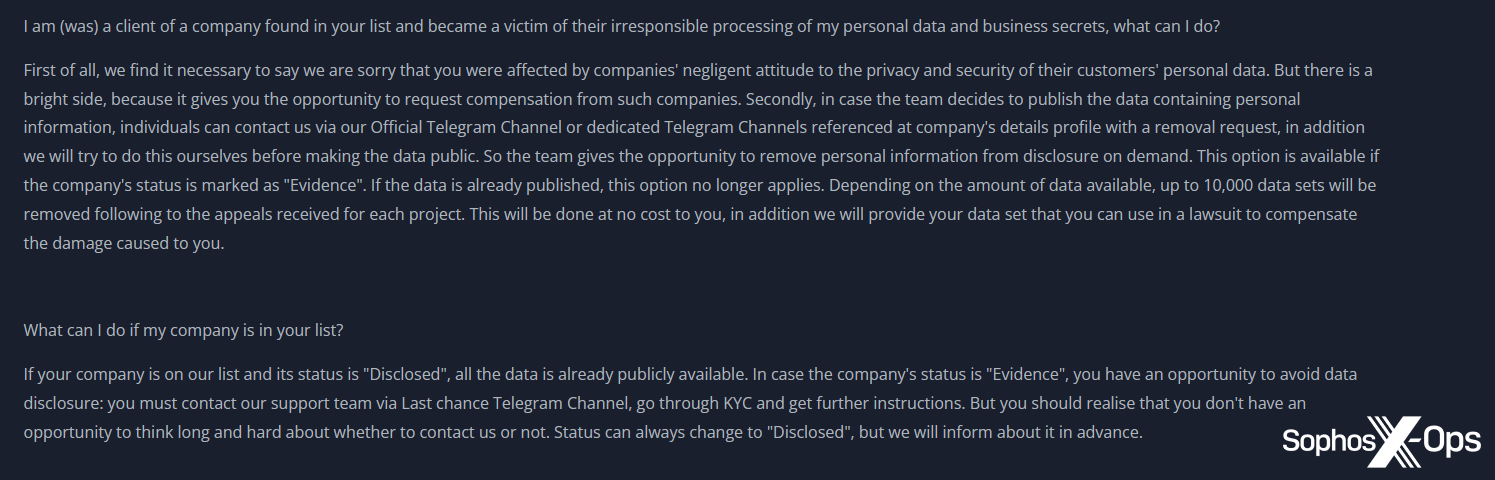Click the "Disclosed" status in the second answer's first line
1495x480 pixels.
[405, 374]
